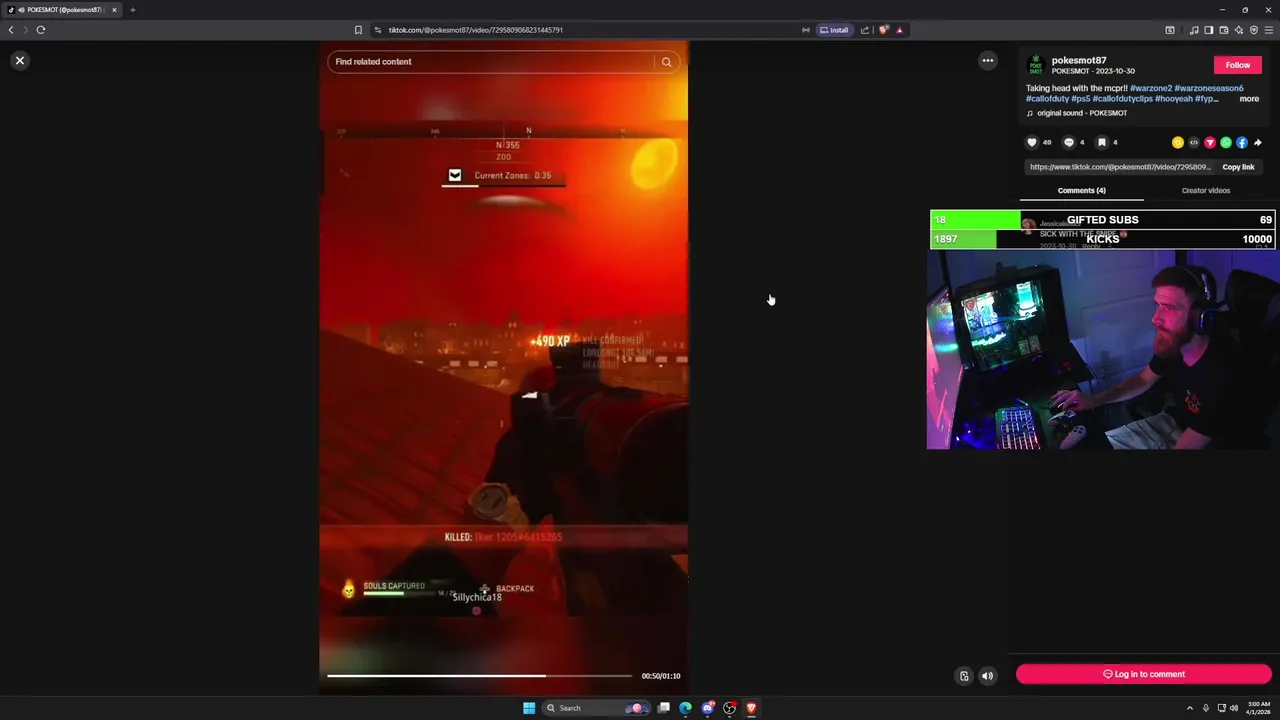Close the TikTok video viewer with X

[x=19, y=61]
